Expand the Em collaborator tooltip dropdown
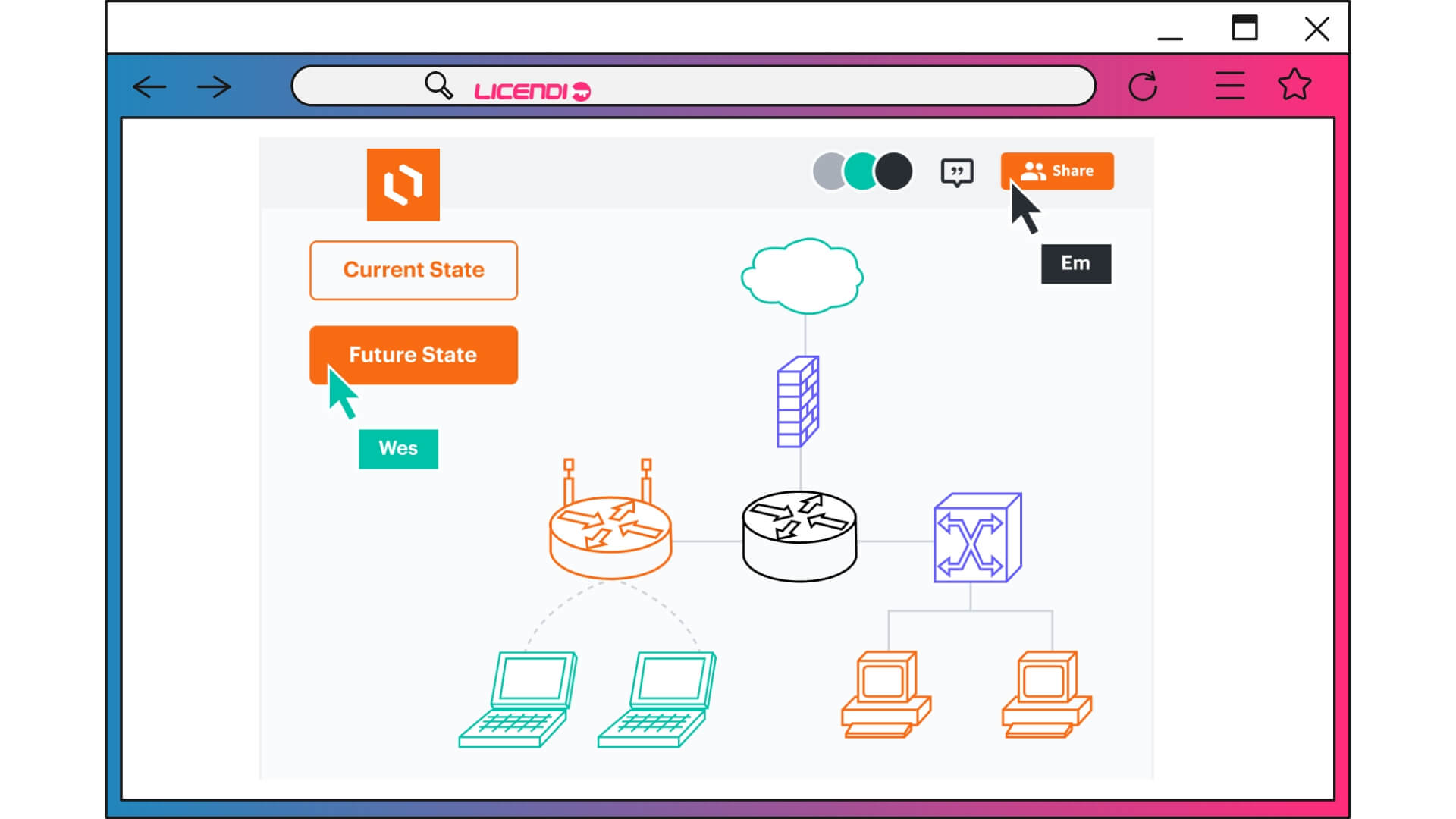Viewport: 1456px width, 819px height. [1075, 263]
